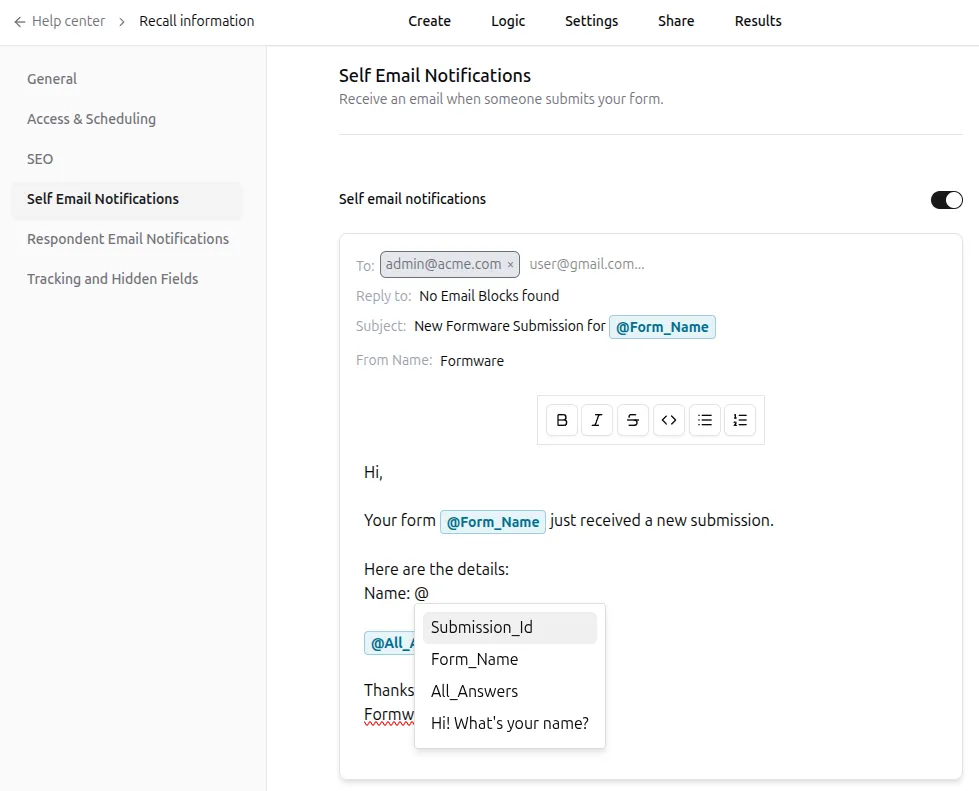Screen dimensions: 979x791
Task: Select the Italic formatting icon
Action: (x=597, y=420)
